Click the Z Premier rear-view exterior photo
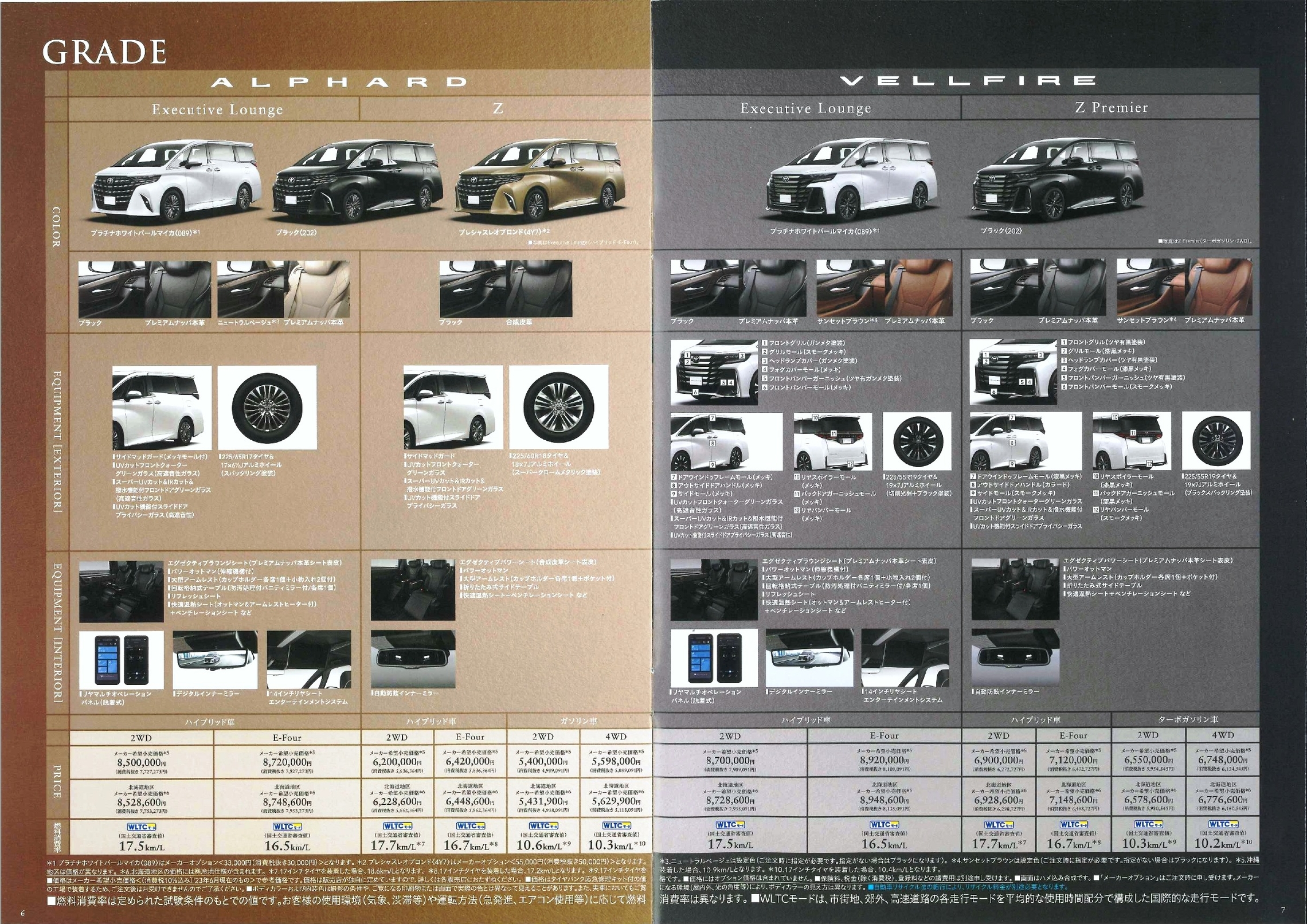The image size is (1307, 924). click(x=1132, y=440)
